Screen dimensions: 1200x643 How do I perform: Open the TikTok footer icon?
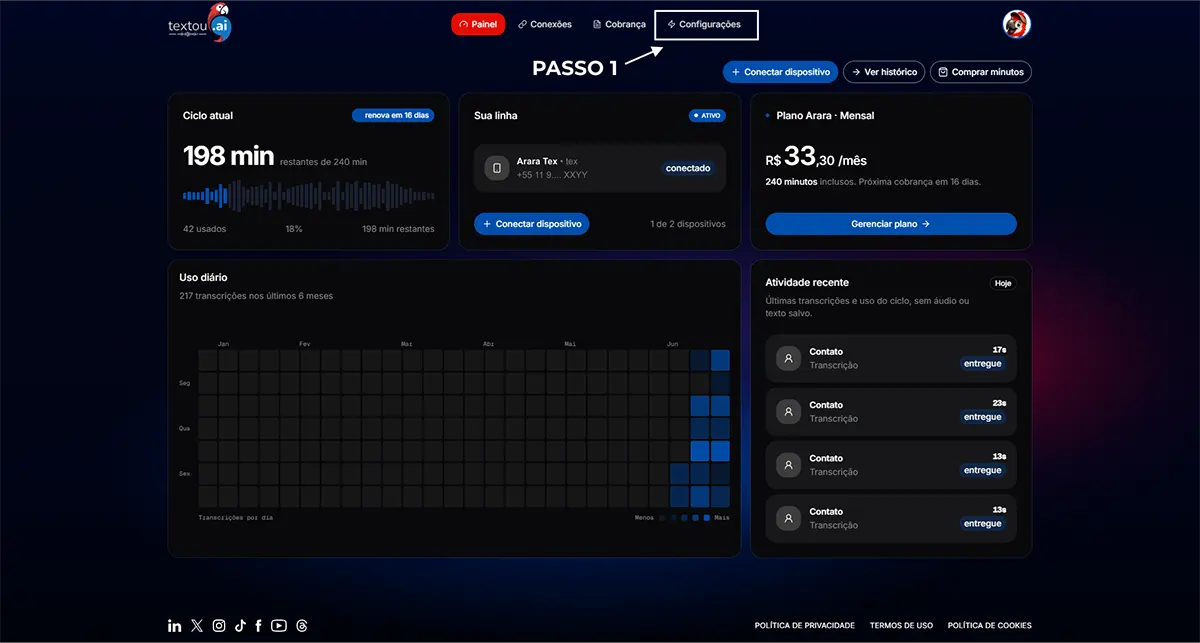(240, 626)
